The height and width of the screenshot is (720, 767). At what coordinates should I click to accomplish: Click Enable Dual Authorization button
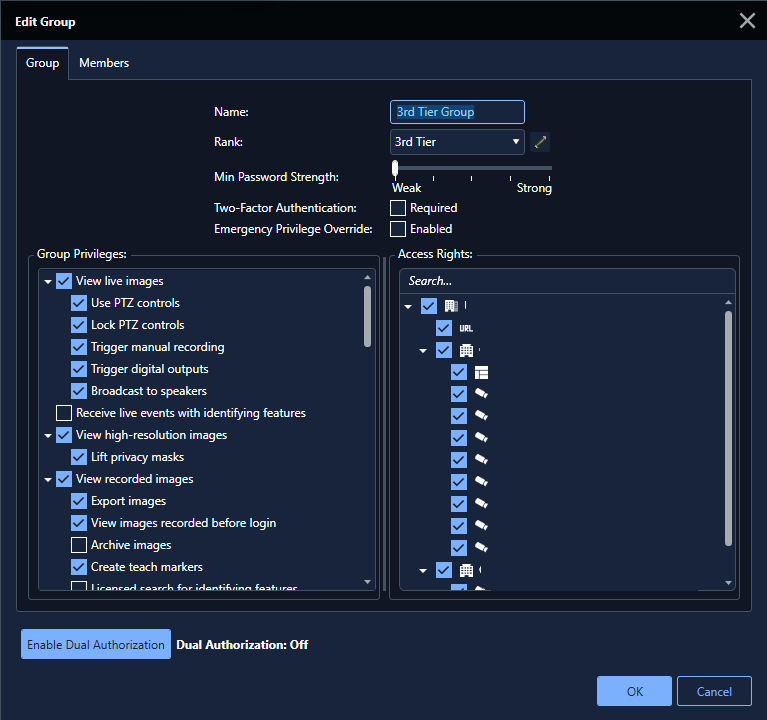click(x=96, y=644)
